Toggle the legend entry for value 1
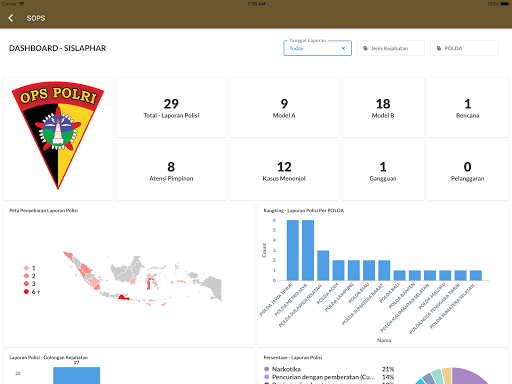 (30, 268)
